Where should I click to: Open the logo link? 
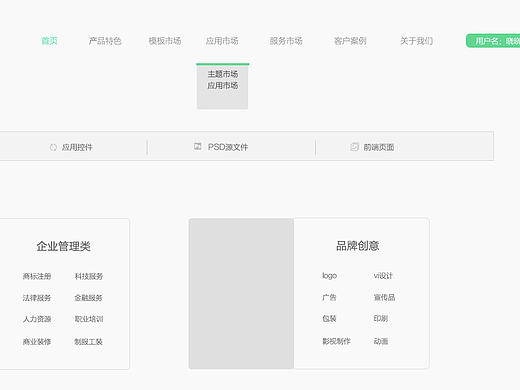pyautogui.click(x=329, y=276)
